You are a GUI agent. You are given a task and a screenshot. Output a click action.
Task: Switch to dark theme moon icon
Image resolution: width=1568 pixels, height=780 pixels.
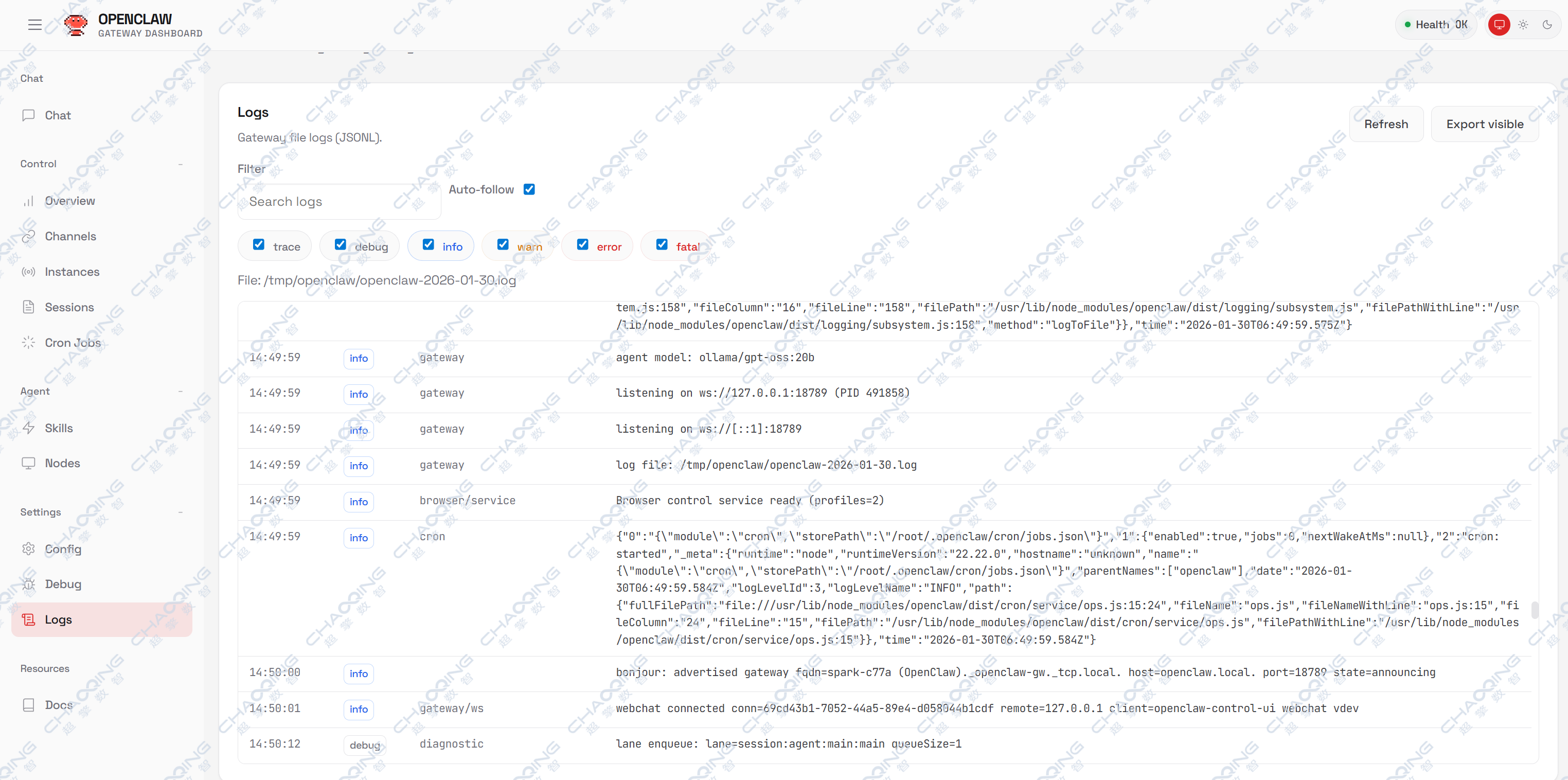click(x=1547, y=25)
